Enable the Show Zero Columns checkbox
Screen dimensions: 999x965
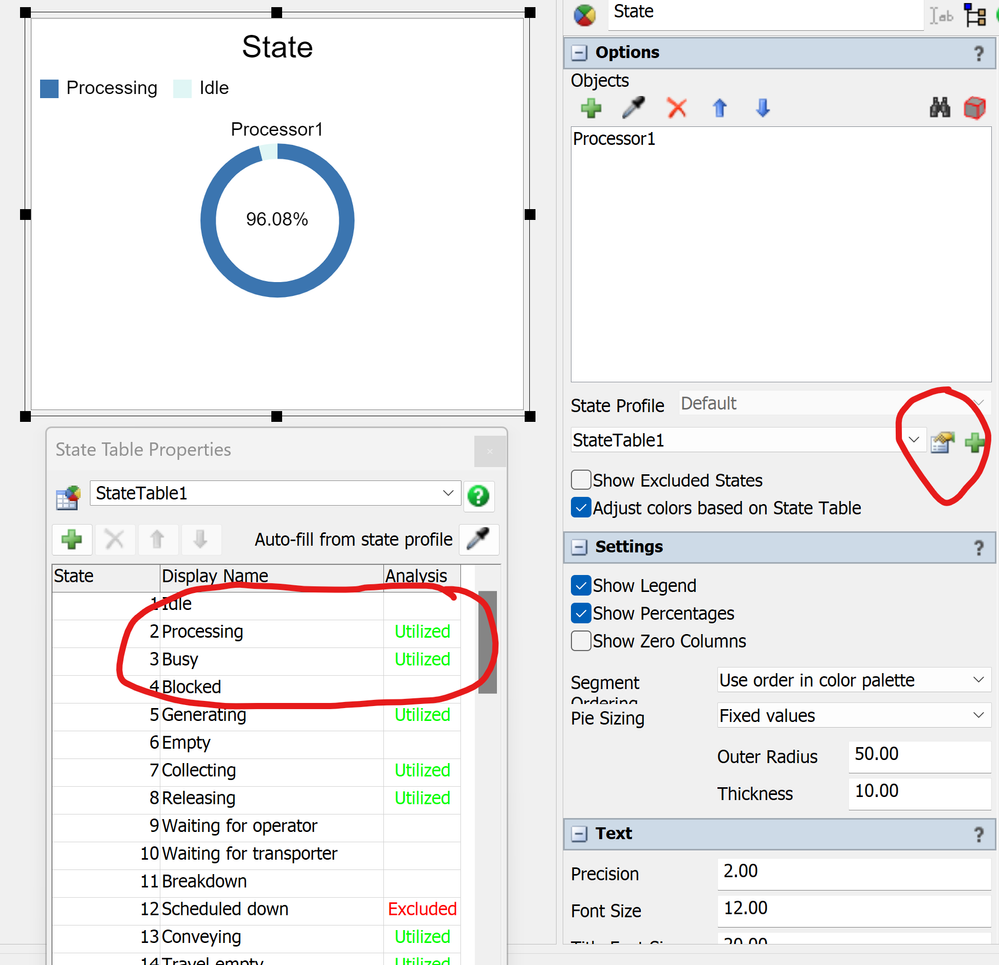(581, 641)
